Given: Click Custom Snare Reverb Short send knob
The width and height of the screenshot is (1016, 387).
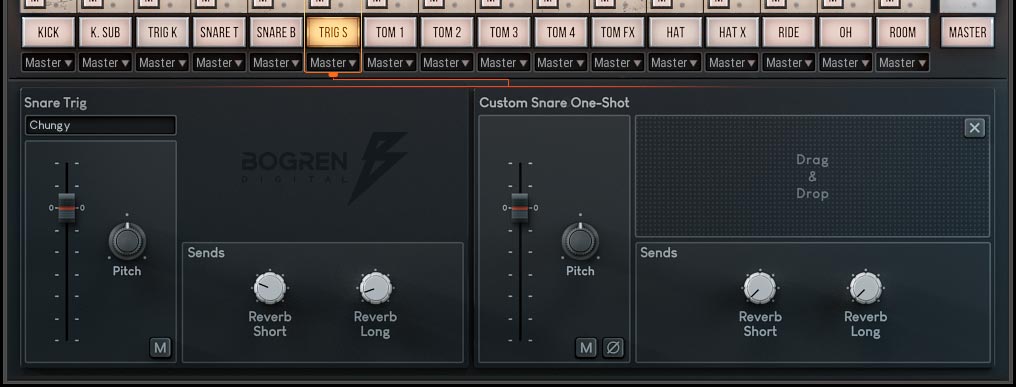Looking at the screenshot, I should pyautogui.click(x=760, y=288).
